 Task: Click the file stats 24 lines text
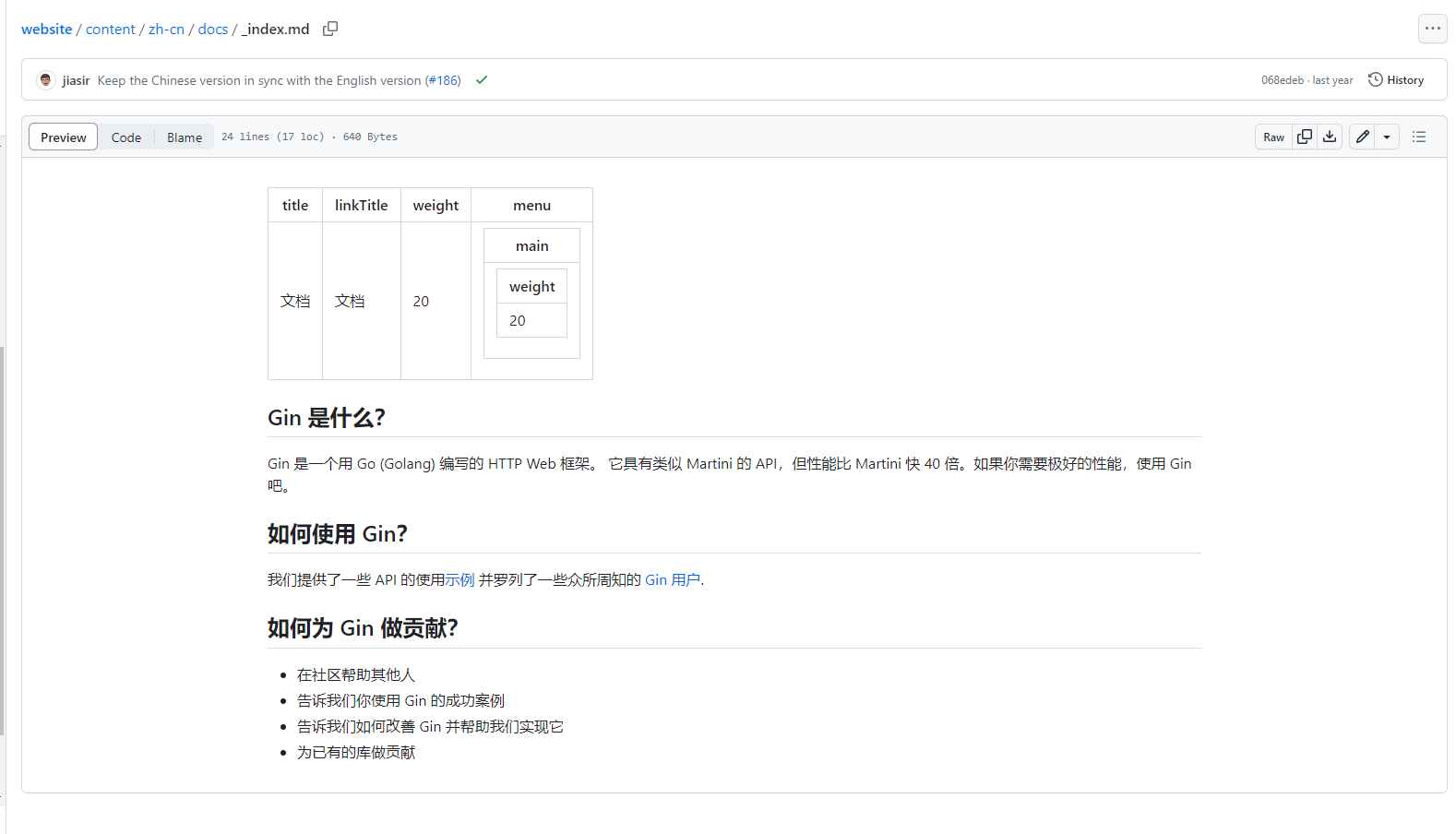[x=309, y=137]
